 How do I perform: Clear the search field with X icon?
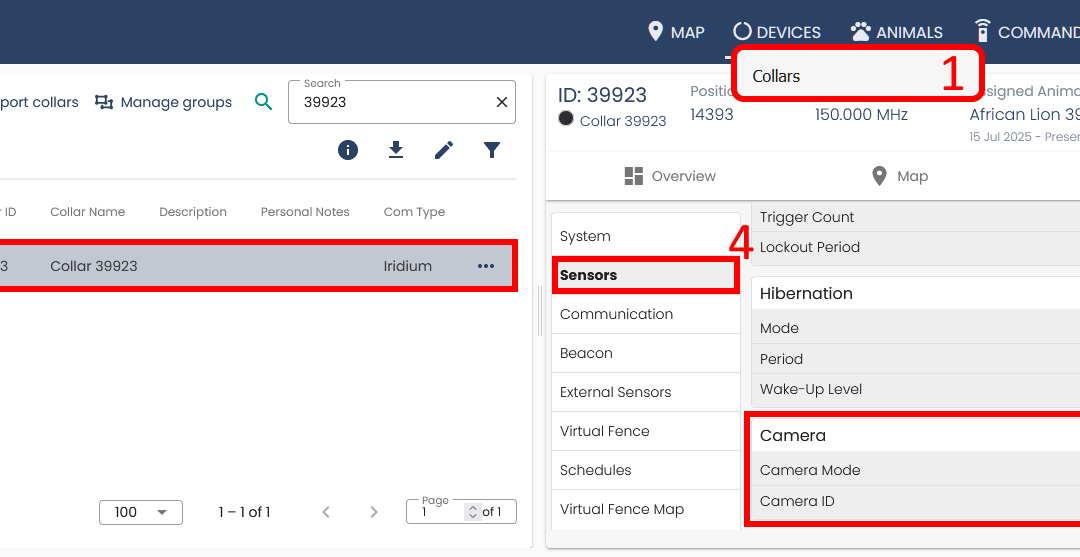pos(502,102)
